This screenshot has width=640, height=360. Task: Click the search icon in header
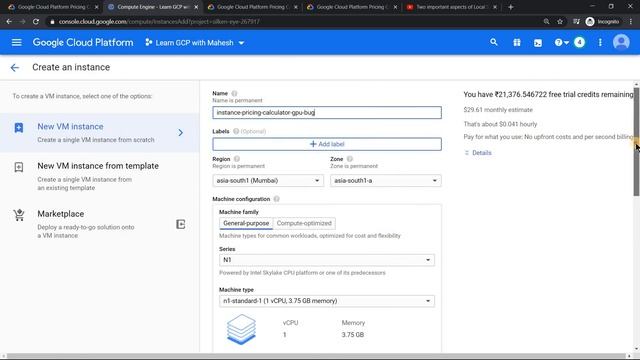(x=494, y=42)
